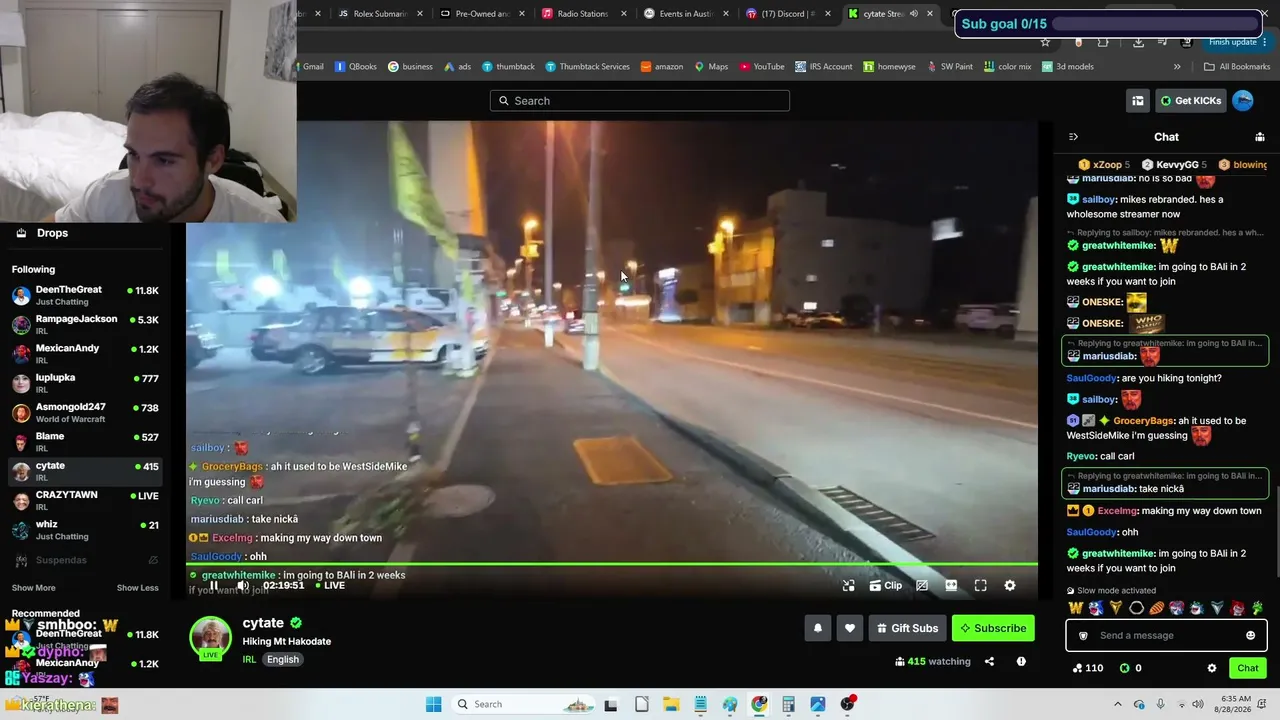1280x720 pixels.
Task: Open cytate's channel avatar
Action: (x=211, y=638)
